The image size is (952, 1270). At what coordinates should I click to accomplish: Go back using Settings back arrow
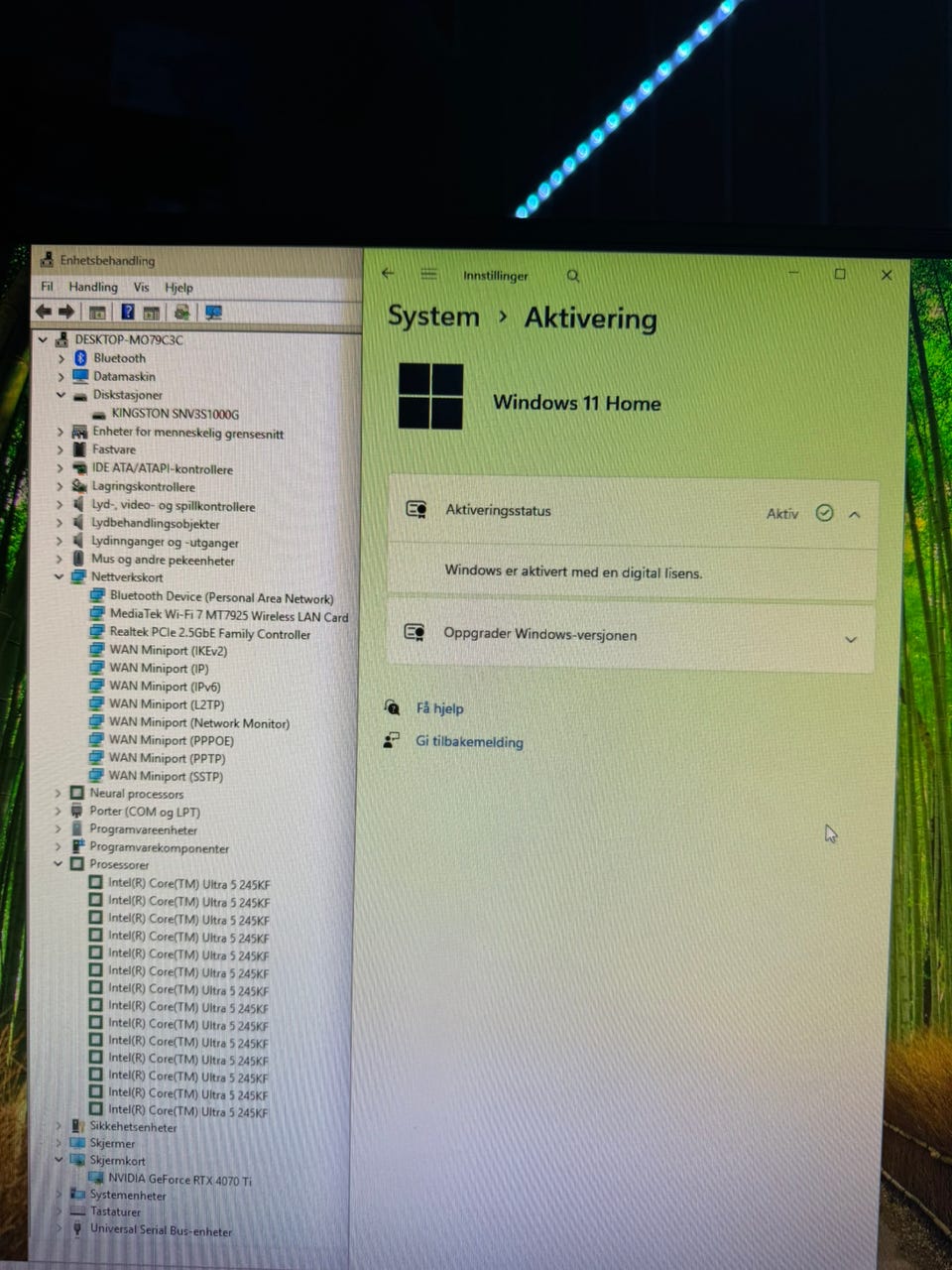(388, 274)
